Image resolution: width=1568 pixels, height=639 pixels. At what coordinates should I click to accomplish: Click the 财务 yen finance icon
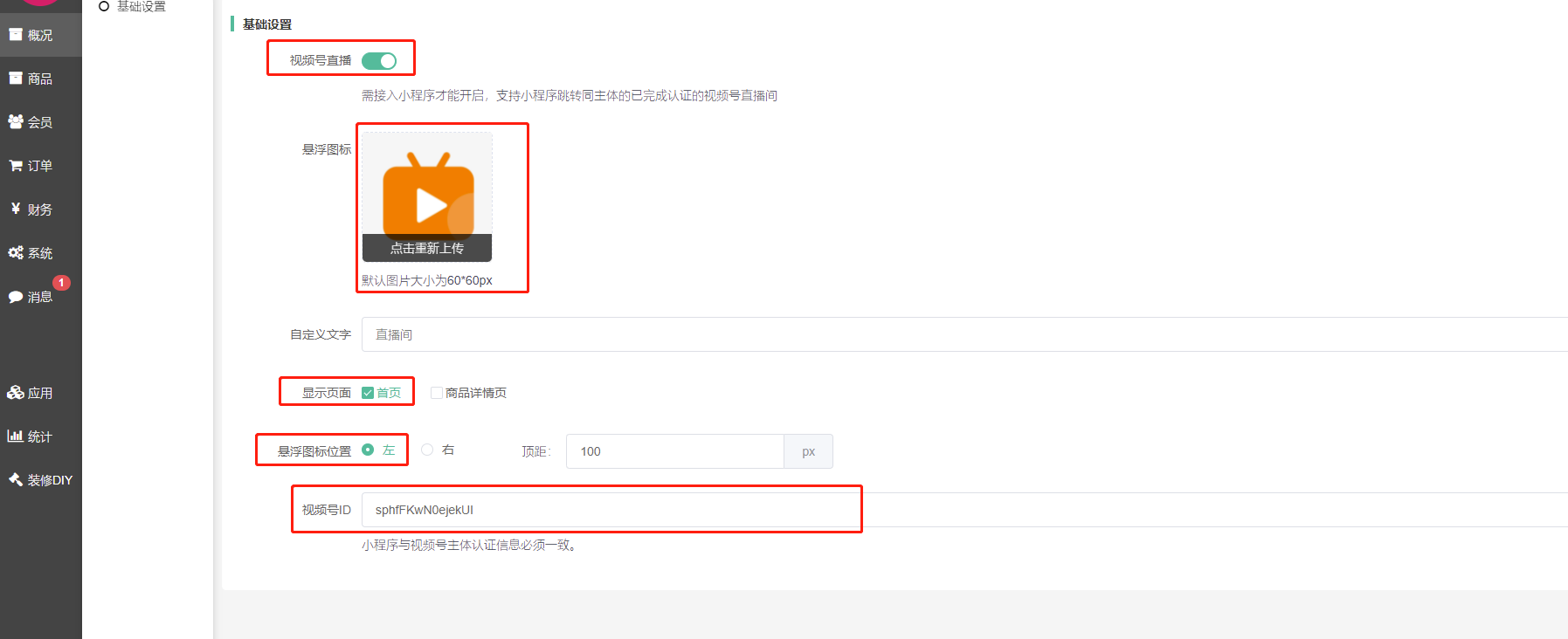click(16, 210)
